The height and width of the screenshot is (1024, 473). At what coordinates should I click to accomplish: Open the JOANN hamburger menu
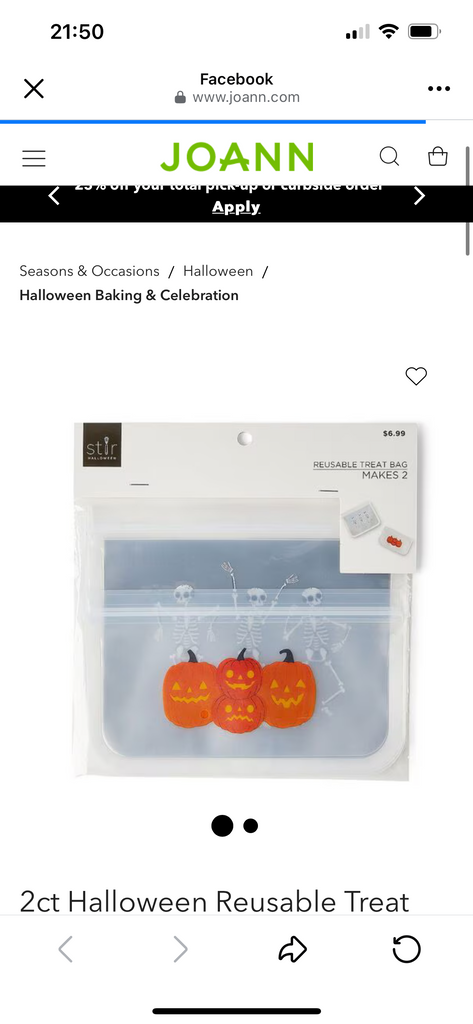click(34, 158)
